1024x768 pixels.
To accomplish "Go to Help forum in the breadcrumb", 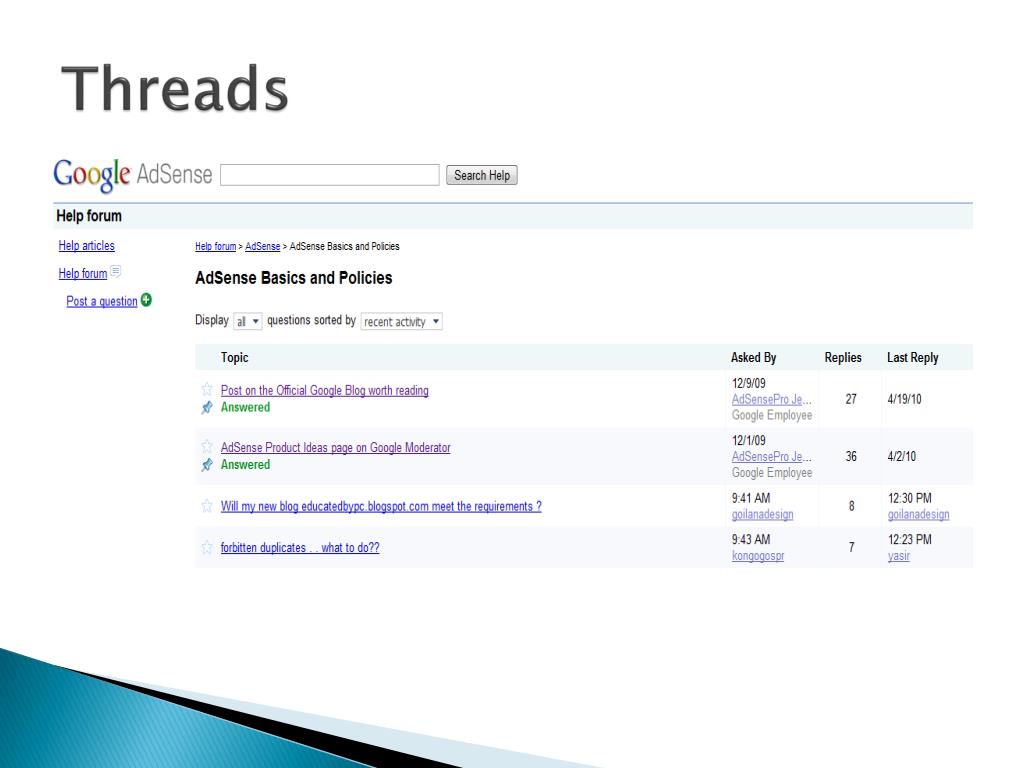I will (216, 246).
